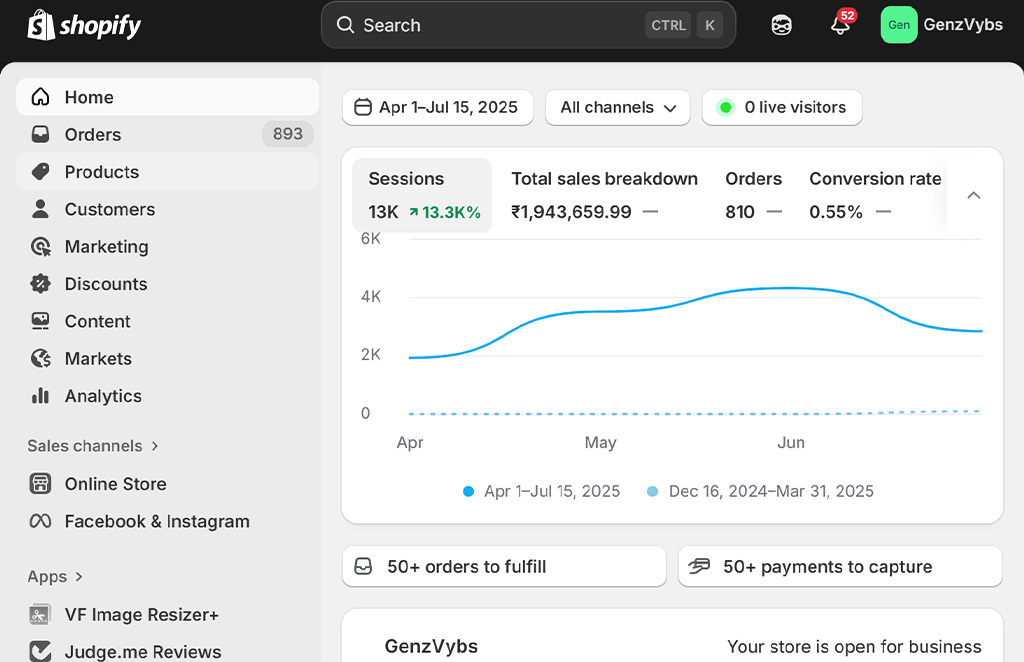This screenshot has width=1024, height=662.
Task: Expand the Apps section
Action: (55, 577)
